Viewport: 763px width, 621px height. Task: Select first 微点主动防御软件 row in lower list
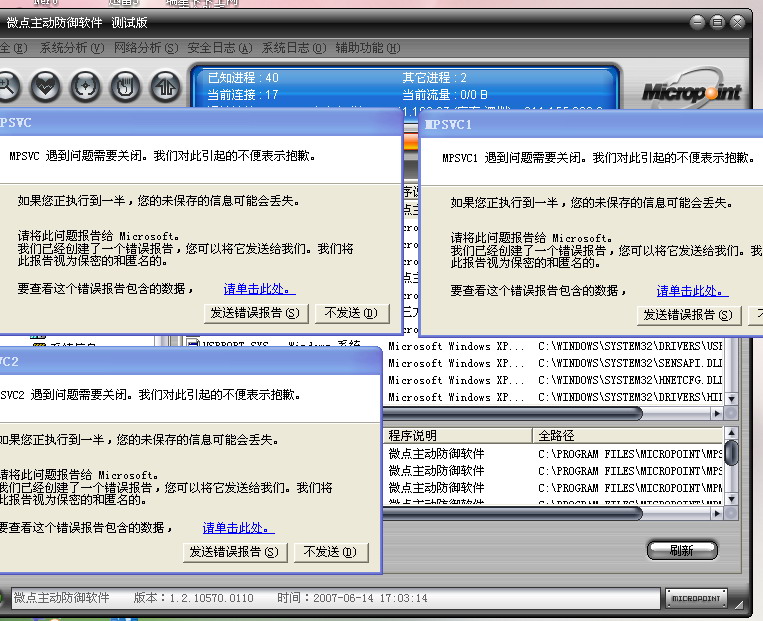554,454
